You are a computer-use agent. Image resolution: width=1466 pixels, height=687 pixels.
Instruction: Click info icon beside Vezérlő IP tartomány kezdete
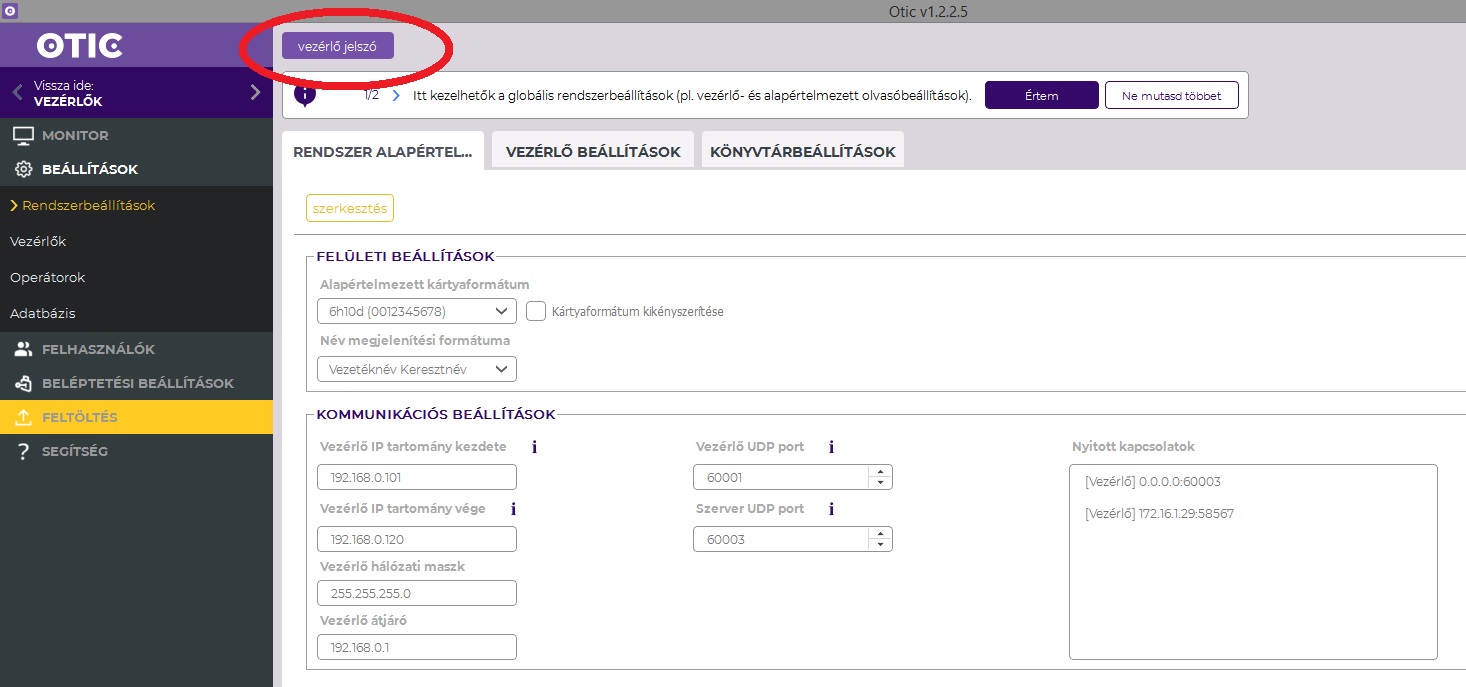click(534, 447)
